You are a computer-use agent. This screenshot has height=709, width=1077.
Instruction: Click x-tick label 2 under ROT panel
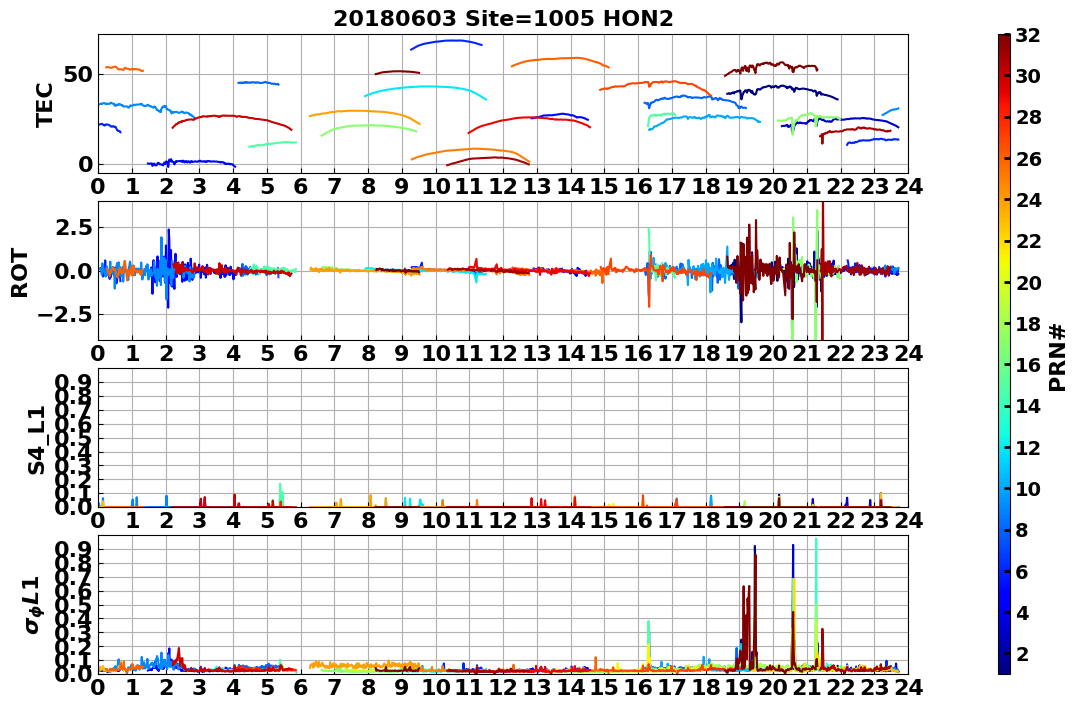pos(166,353)
